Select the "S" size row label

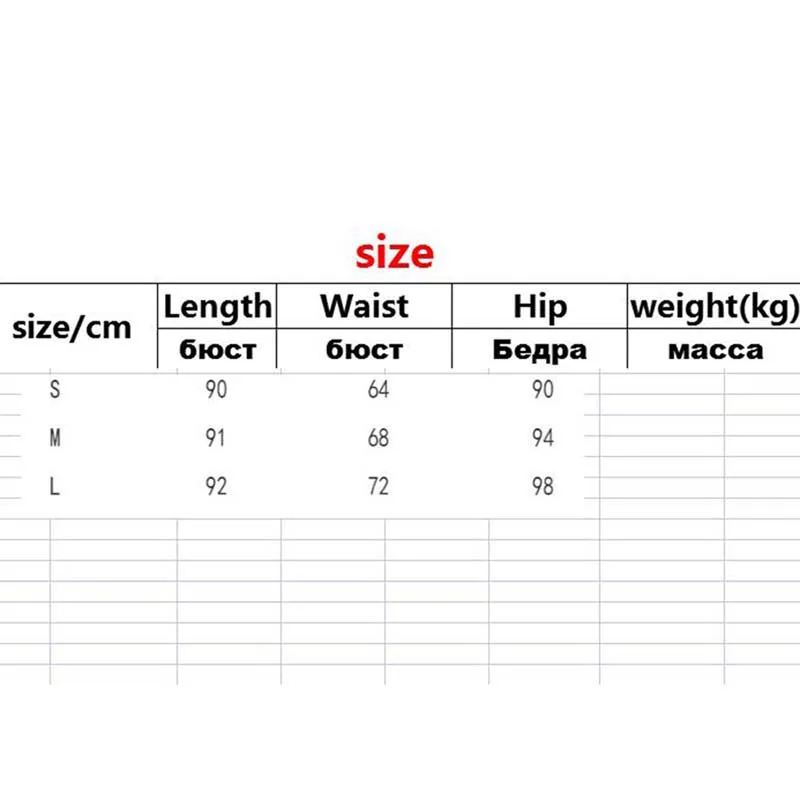[x=55, y=389]
